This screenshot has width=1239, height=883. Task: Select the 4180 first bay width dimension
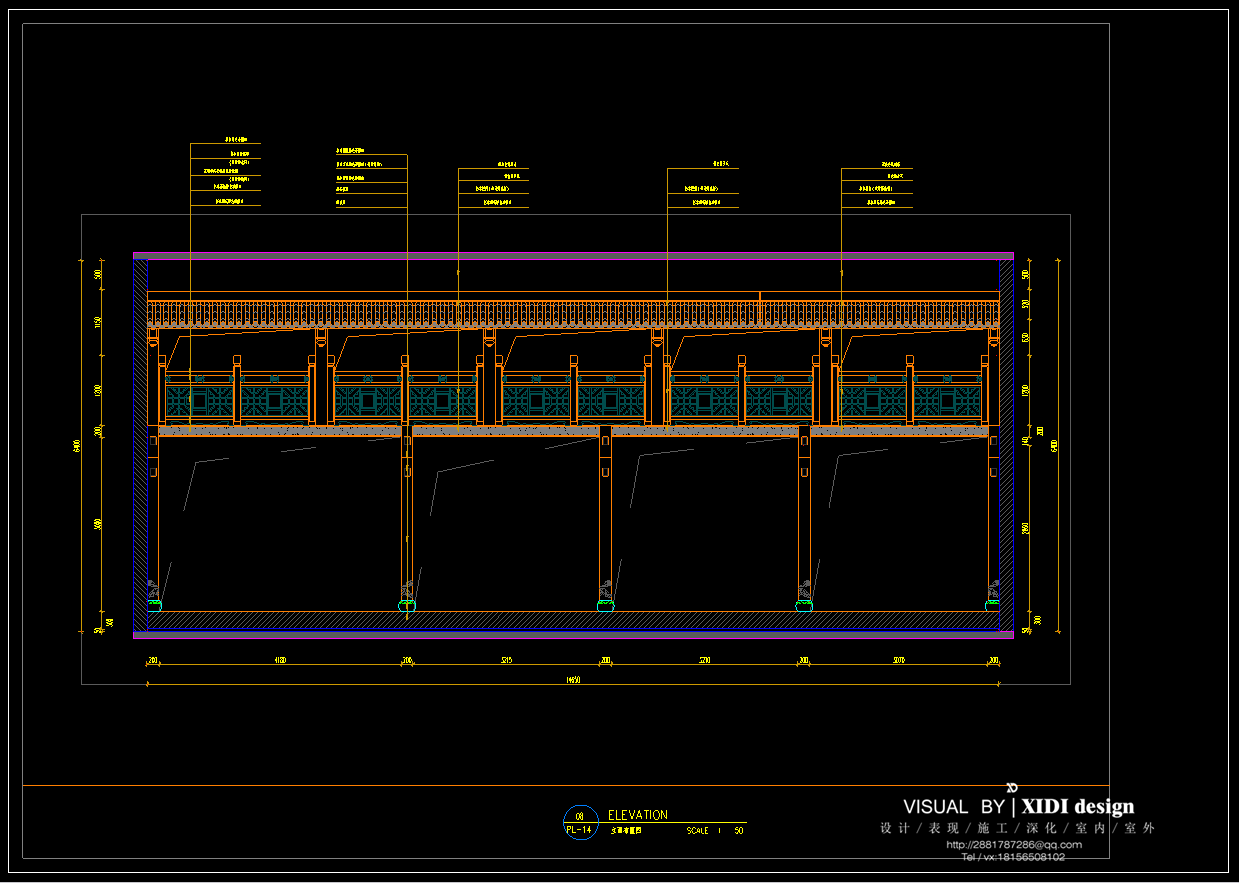[280, 661]
